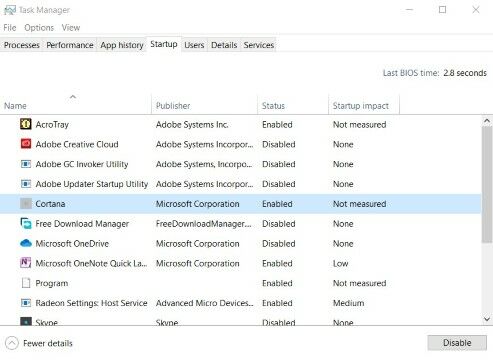This screenshot has height=360, width=493.
Task: Open the View menu
Action: (71, 28)
